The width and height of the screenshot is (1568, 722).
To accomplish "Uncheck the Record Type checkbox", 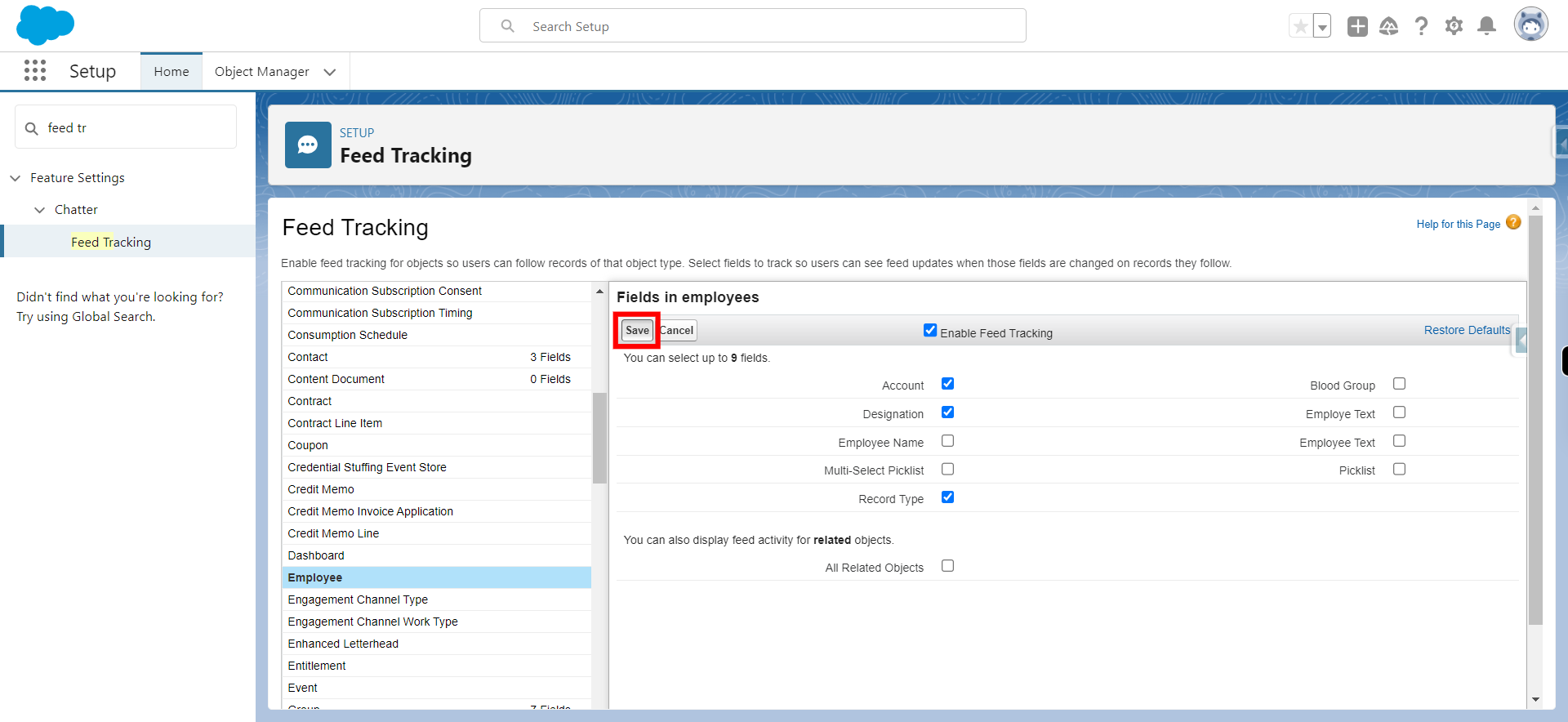I will pyautogui.click(x=947, y=497).
